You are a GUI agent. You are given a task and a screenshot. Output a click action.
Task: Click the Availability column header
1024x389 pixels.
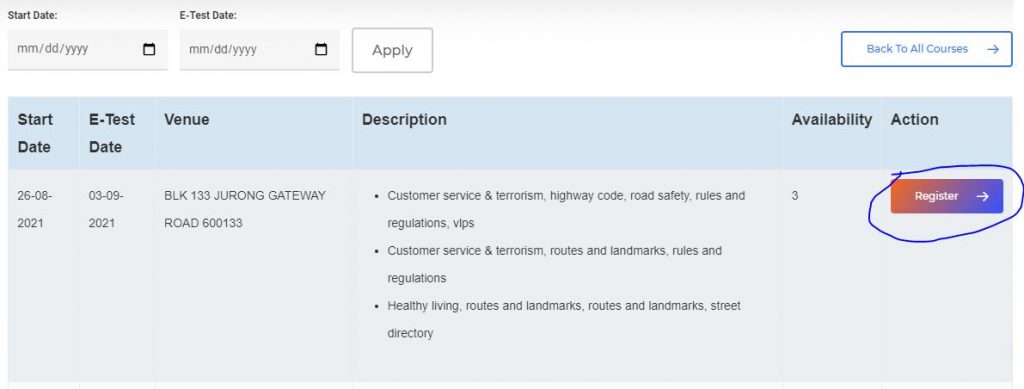tap(831, 119)
